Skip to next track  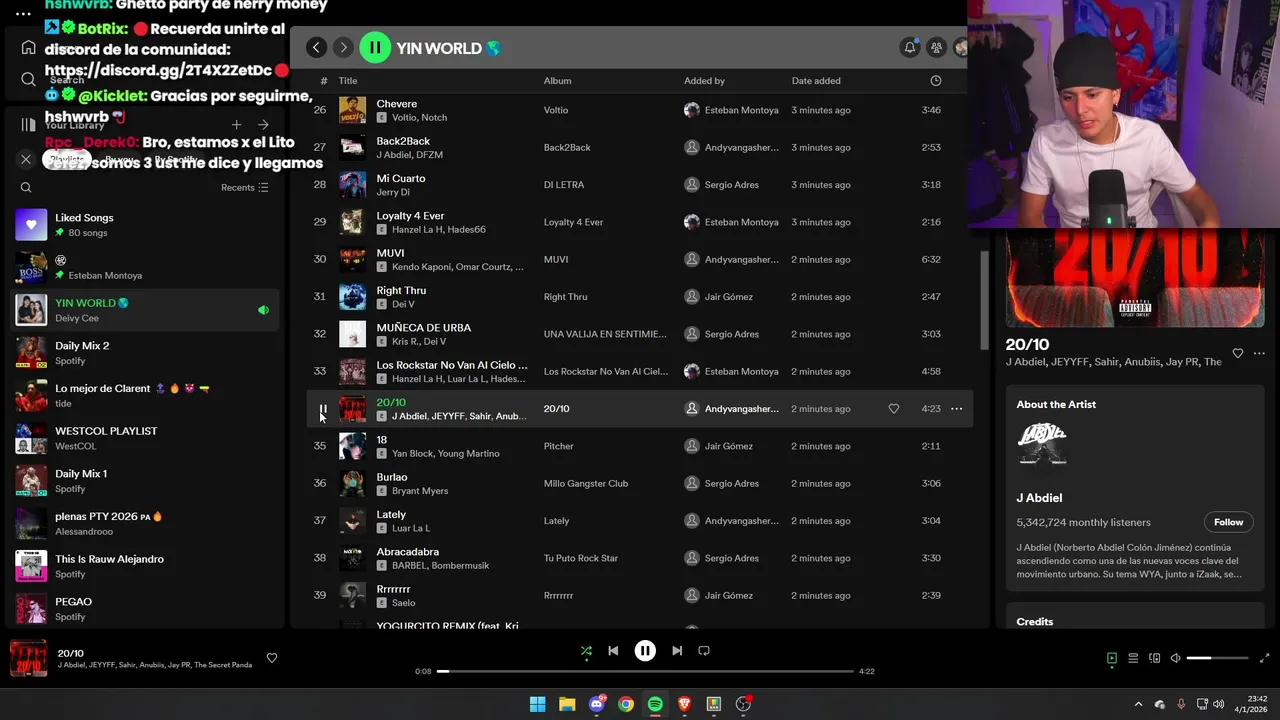[677, 651]
